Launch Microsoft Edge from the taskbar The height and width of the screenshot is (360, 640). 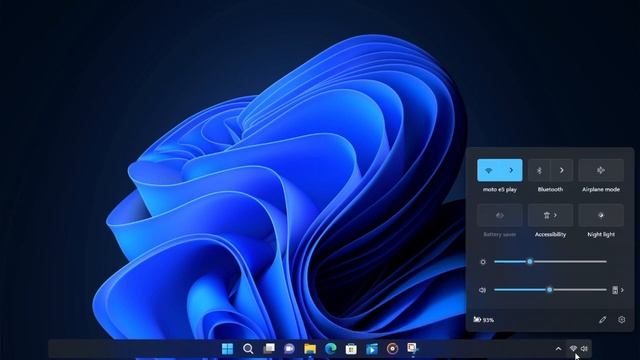point(331,349)
